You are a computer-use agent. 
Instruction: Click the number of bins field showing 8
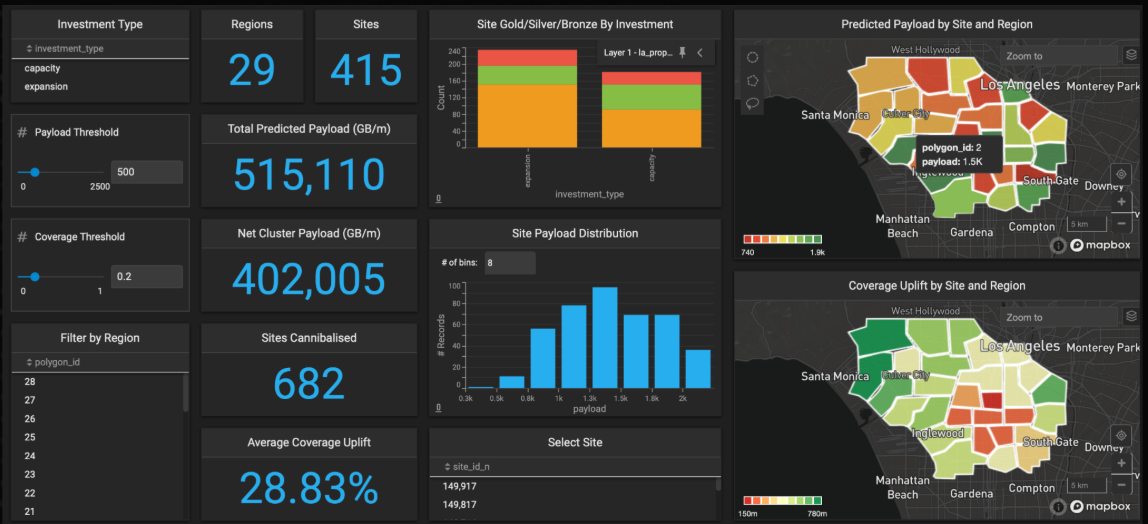click(510, 262)
